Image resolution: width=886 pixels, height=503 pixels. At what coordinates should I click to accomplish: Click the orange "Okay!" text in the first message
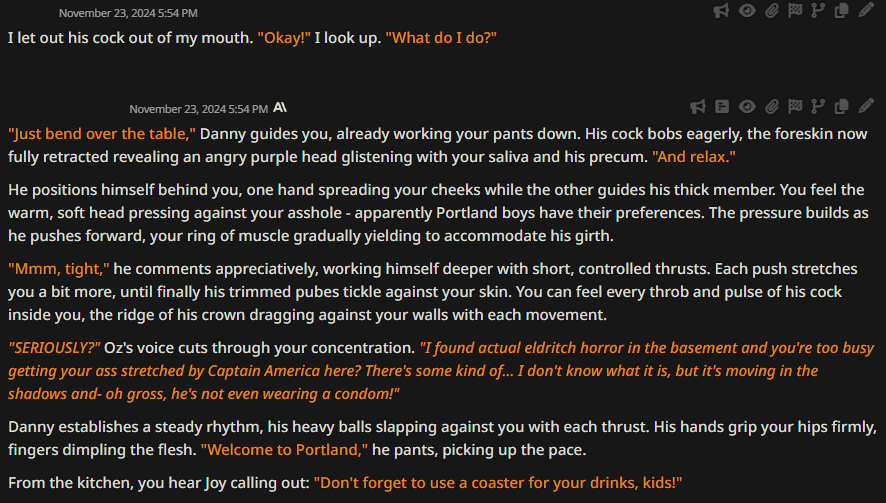284,38
